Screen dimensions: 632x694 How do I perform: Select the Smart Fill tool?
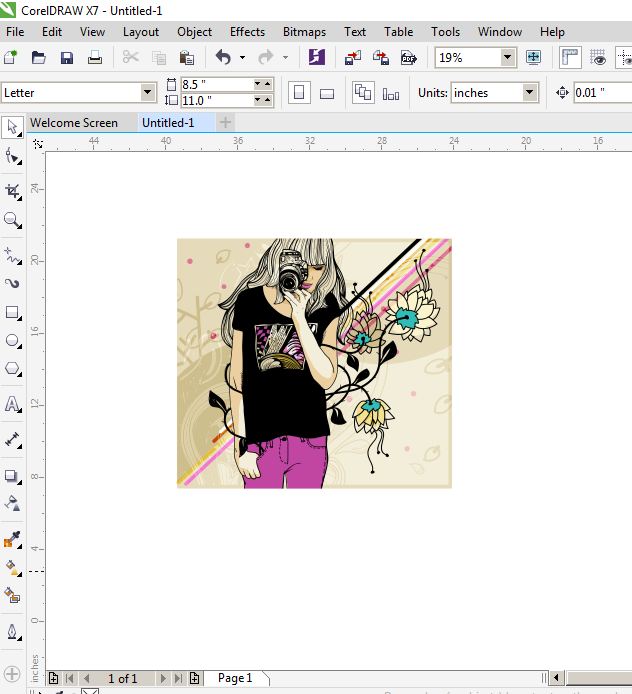pos(12,595)
